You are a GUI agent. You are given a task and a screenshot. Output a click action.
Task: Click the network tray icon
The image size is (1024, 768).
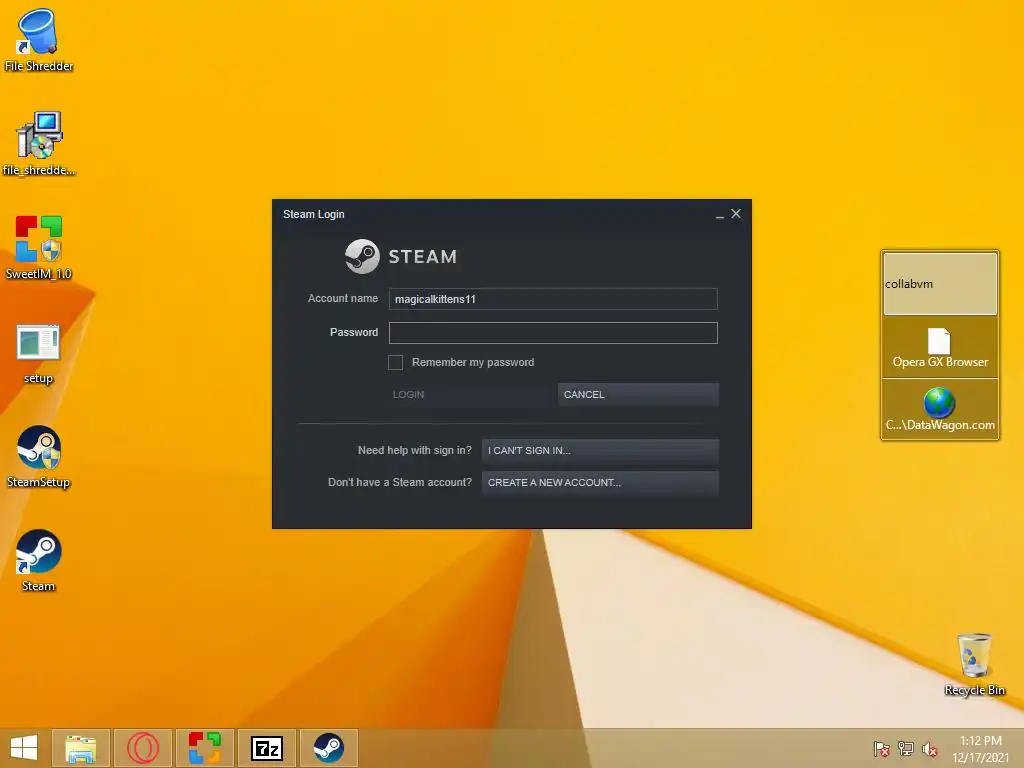pyautogui.click(x=906, y=748)
